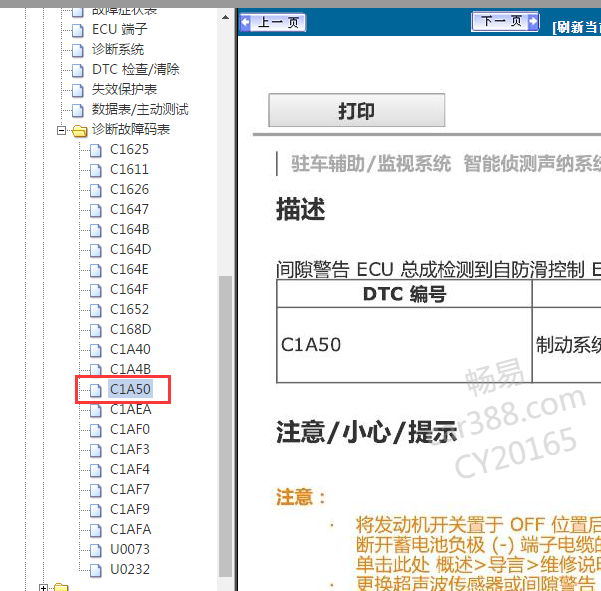The height and width of the screenshot is (591, 601).
Task: Open the C164B fault code page
Action: click(130, 229)
